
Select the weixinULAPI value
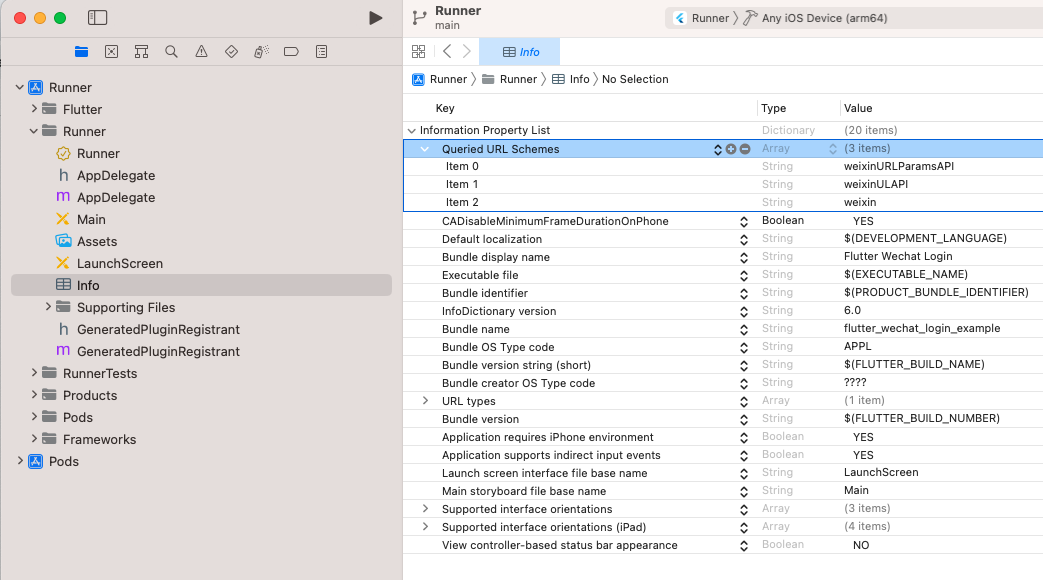(x=875, y=184)
